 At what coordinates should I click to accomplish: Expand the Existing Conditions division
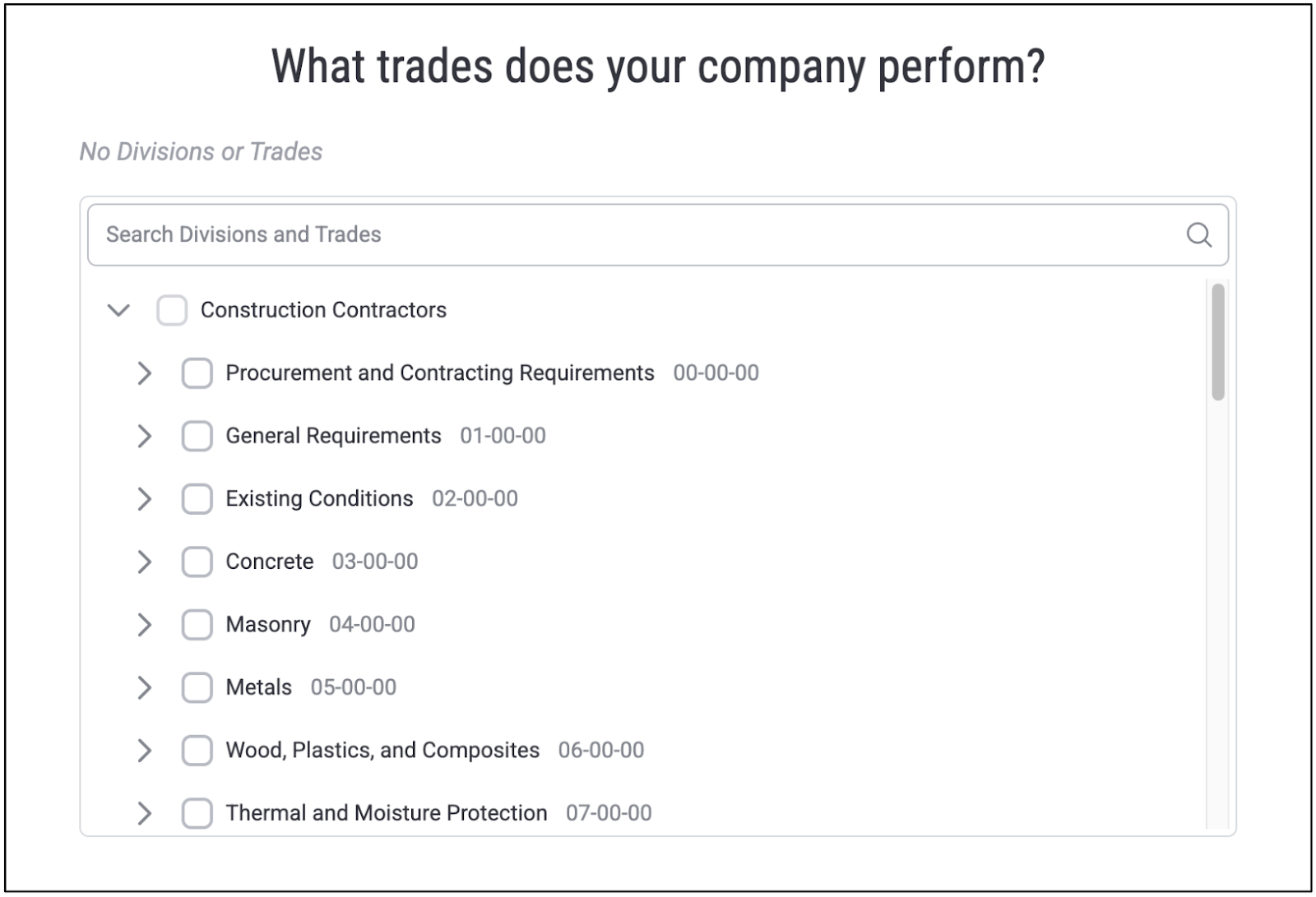[145, 499]
